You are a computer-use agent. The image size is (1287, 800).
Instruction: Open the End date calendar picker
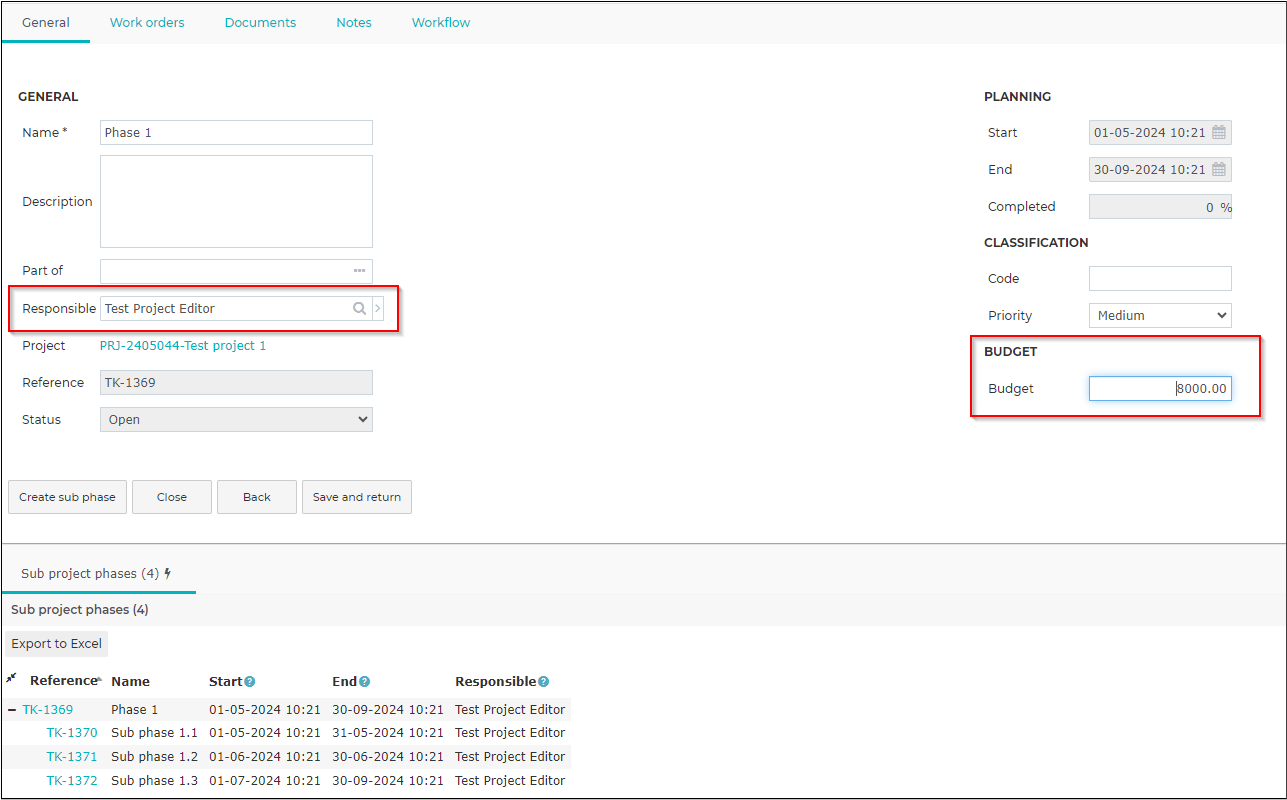(x=1218, y=169)
